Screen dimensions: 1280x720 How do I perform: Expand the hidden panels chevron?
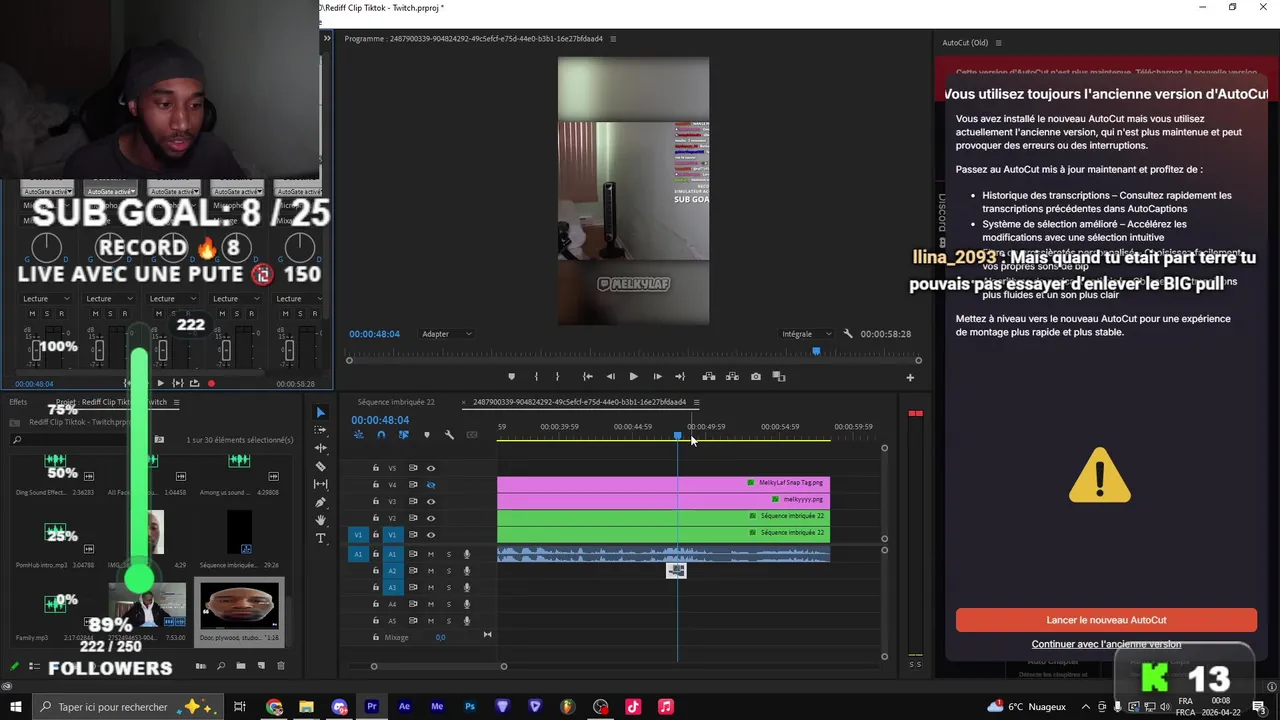(x=327, y=38)
